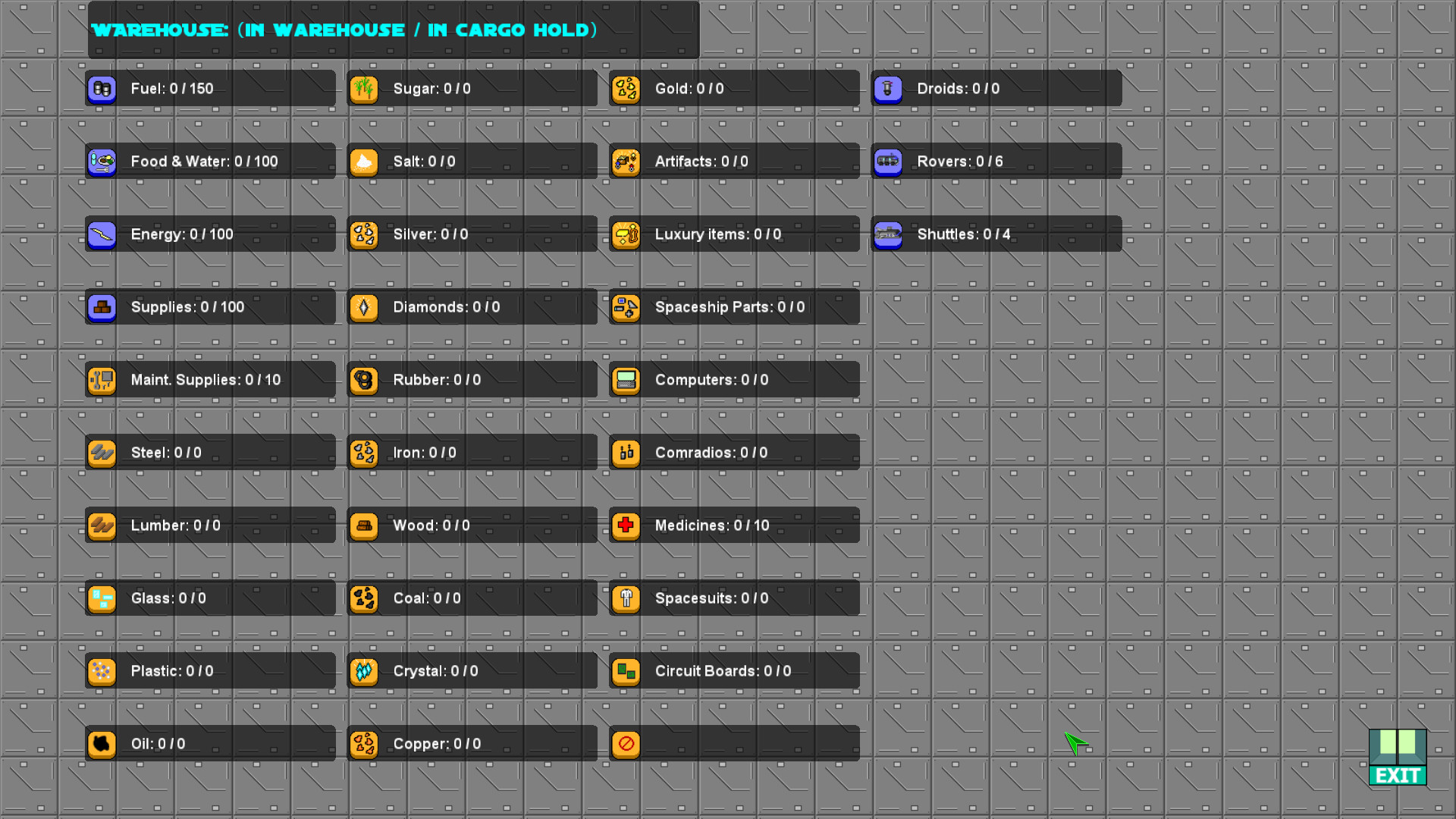Click the Gold nuggets icon
Viewport: 1456px width, 819px height.
coord(626,89)
